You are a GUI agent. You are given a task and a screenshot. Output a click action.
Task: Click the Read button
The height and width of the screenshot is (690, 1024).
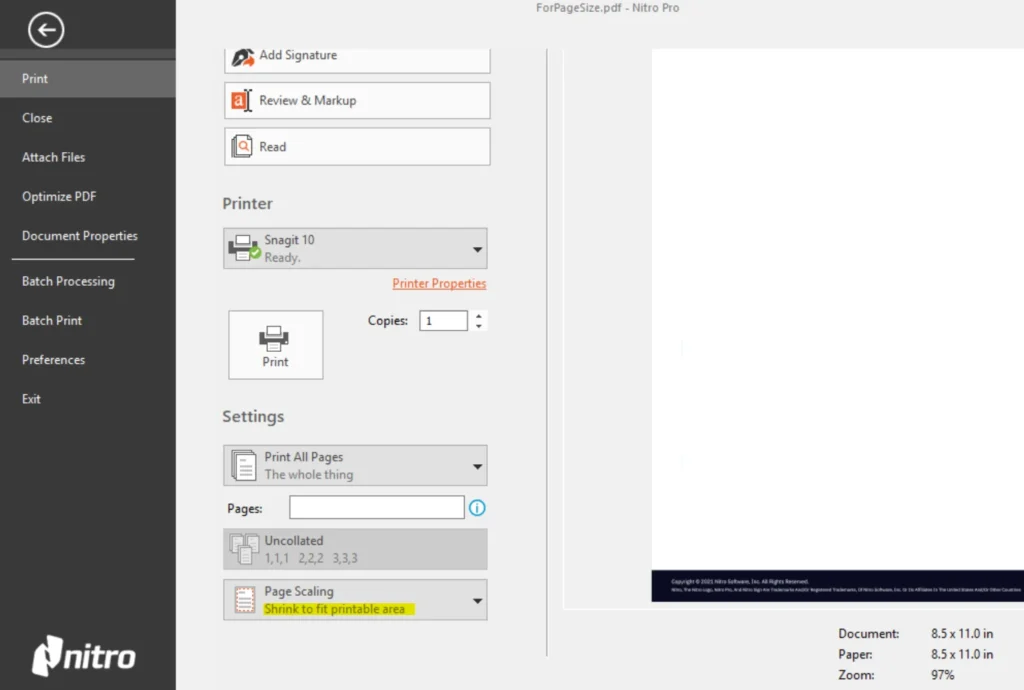click(x=357, y=147)
